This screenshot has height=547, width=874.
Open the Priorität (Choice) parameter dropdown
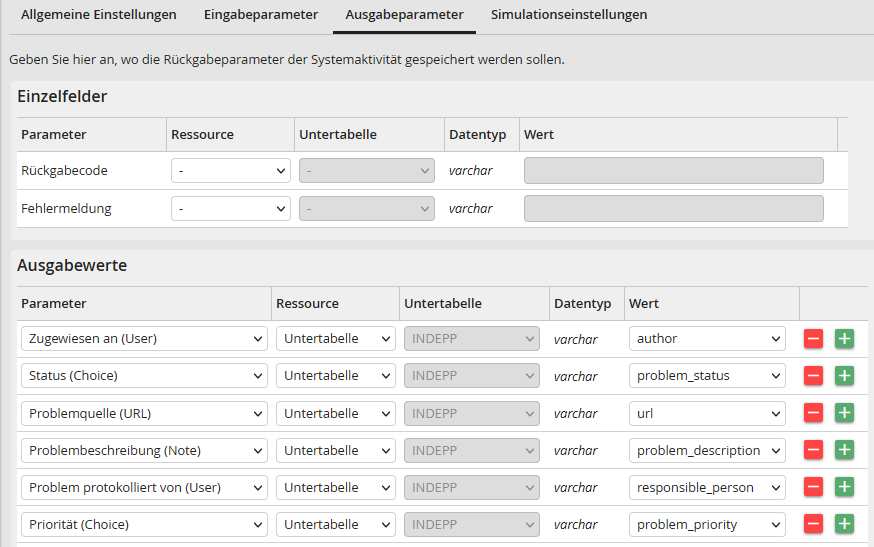[144, 524]
